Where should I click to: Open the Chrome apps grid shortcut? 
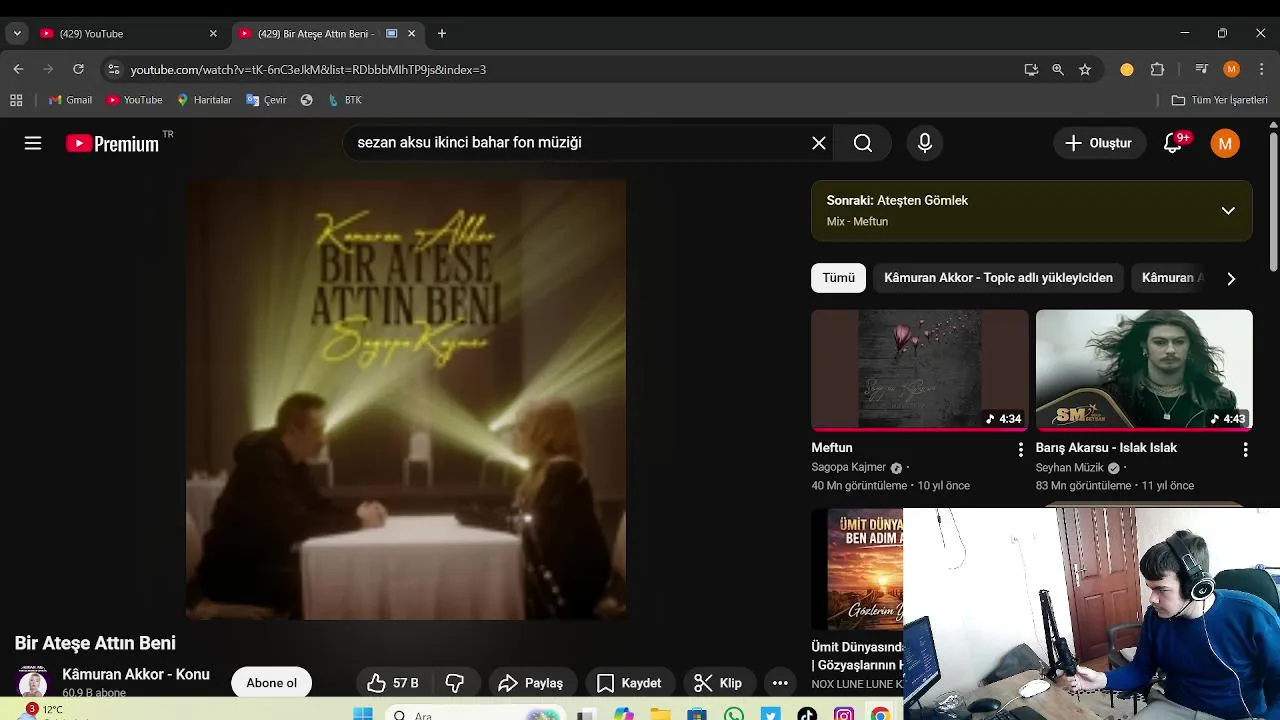point(16,100)
